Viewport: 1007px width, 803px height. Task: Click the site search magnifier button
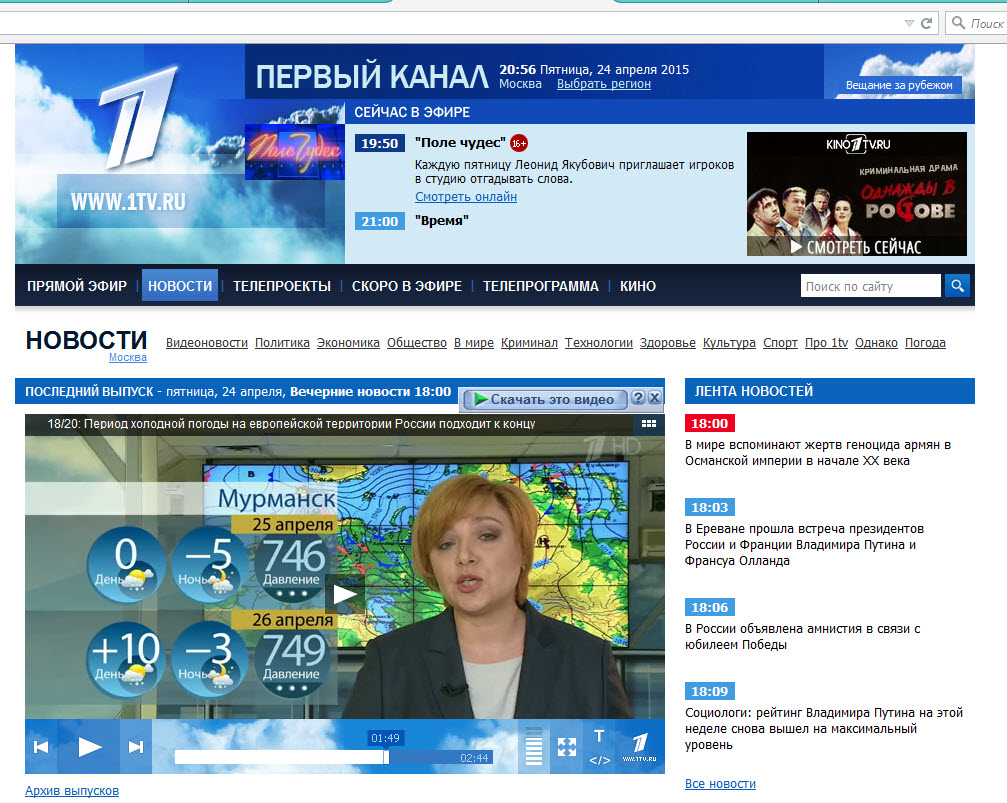957,286
